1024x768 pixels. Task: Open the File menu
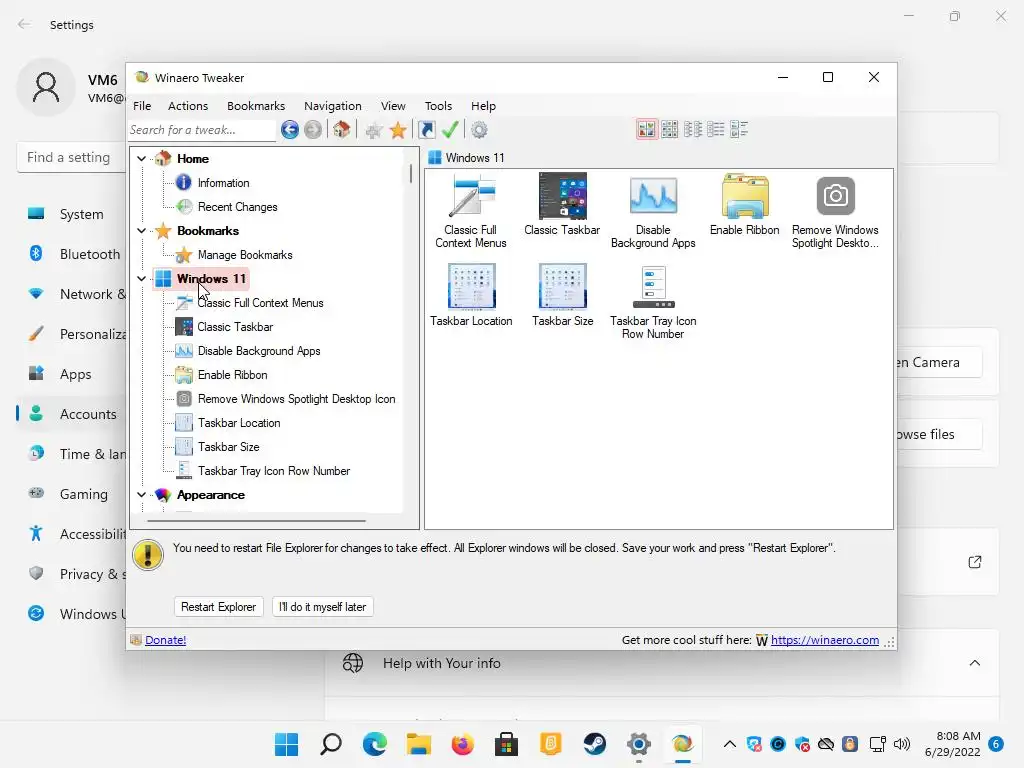point(142,106)
